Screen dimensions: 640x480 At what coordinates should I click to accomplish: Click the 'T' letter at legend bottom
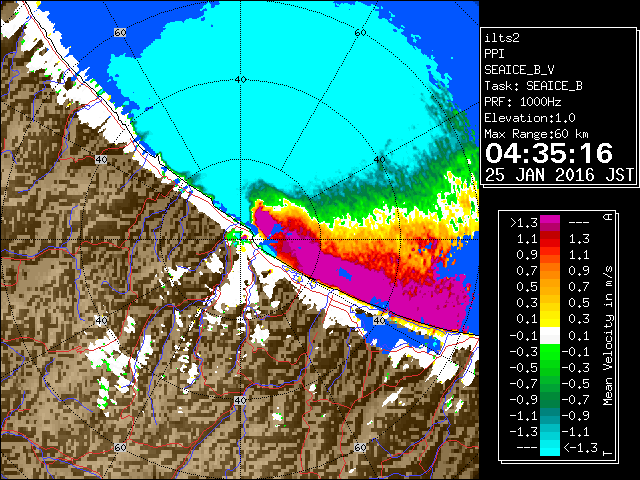tap(608, 453)
